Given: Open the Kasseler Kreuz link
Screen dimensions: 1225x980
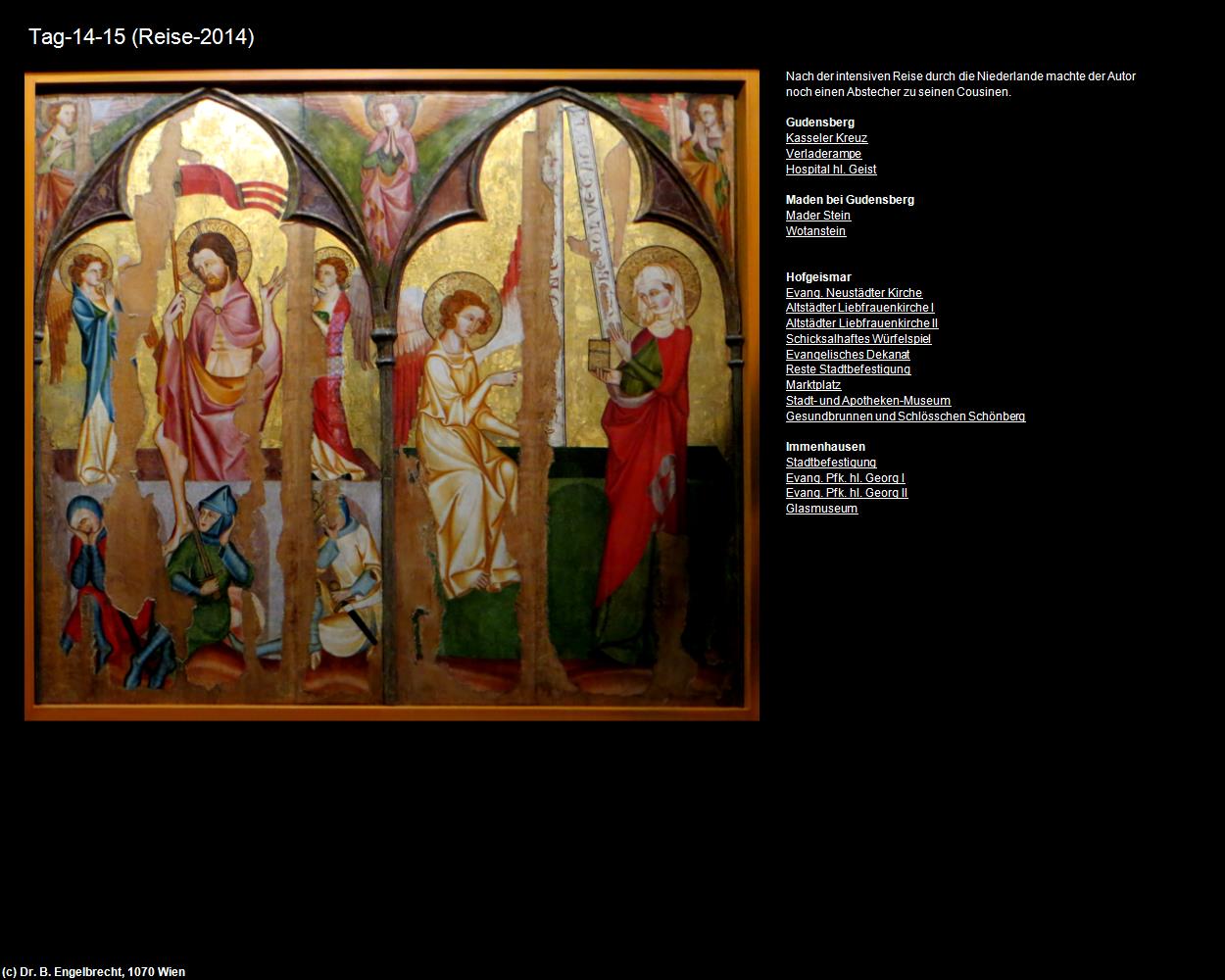Looking at the screenshot, I should pyautogui.click(x=826, y=138).
